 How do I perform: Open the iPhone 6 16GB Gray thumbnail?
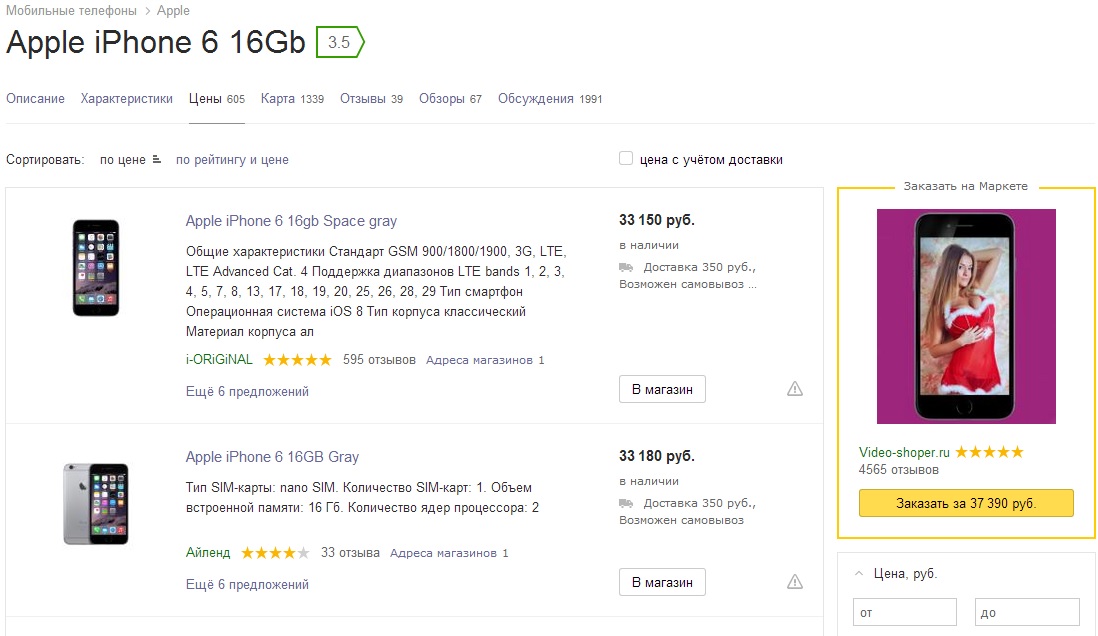click(x=96, y=504)
